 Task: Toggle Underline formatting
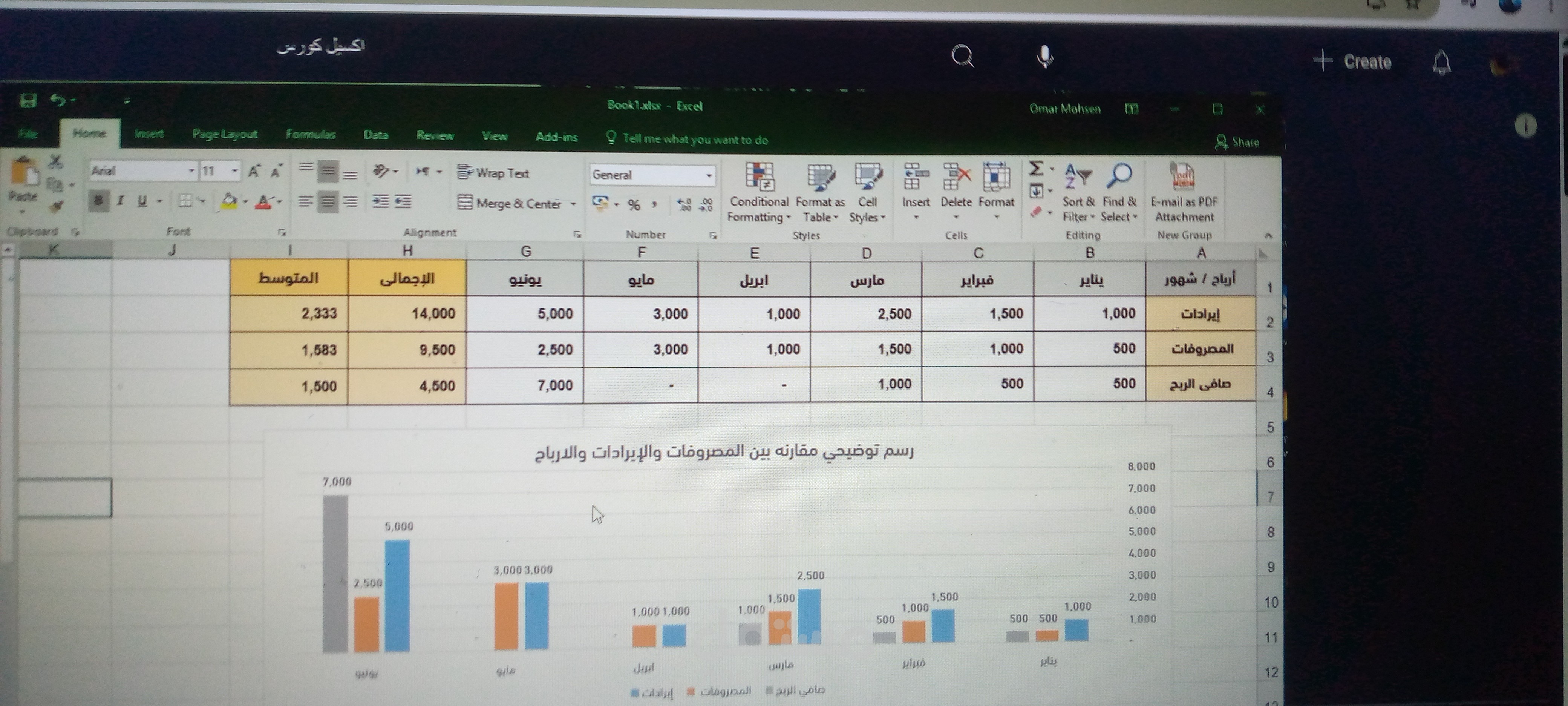142,200
